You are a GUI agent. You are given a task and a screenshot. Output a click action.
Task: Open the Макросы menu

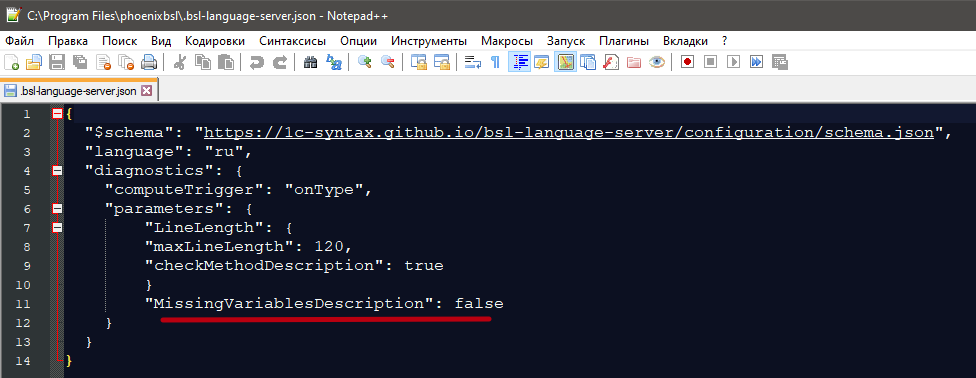point(507,41)
